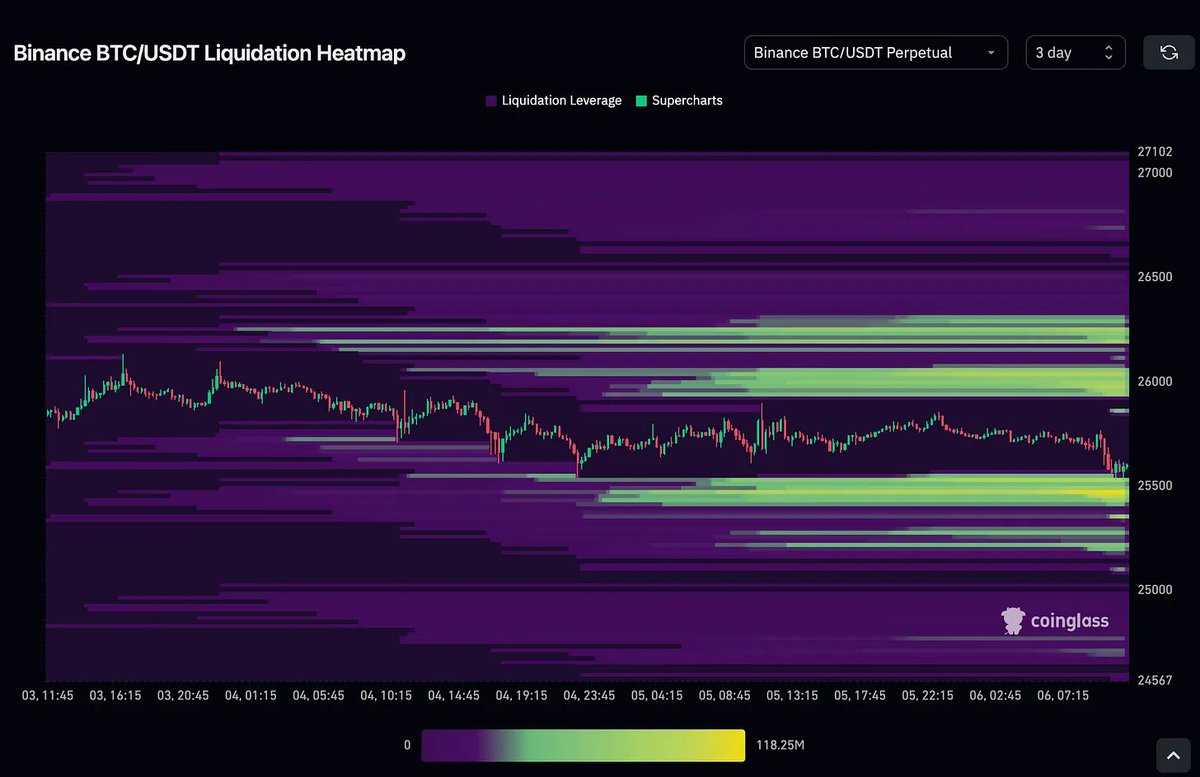This screenshot has width=1200, height=777.
Task: Click the 03, 20:45 time label
Action: (182, 695)
